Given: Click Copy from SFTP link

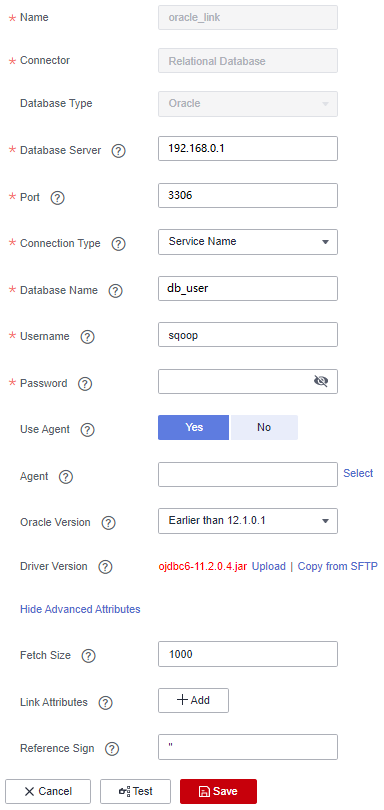Looking at the screenshot, I should [337, 566].
